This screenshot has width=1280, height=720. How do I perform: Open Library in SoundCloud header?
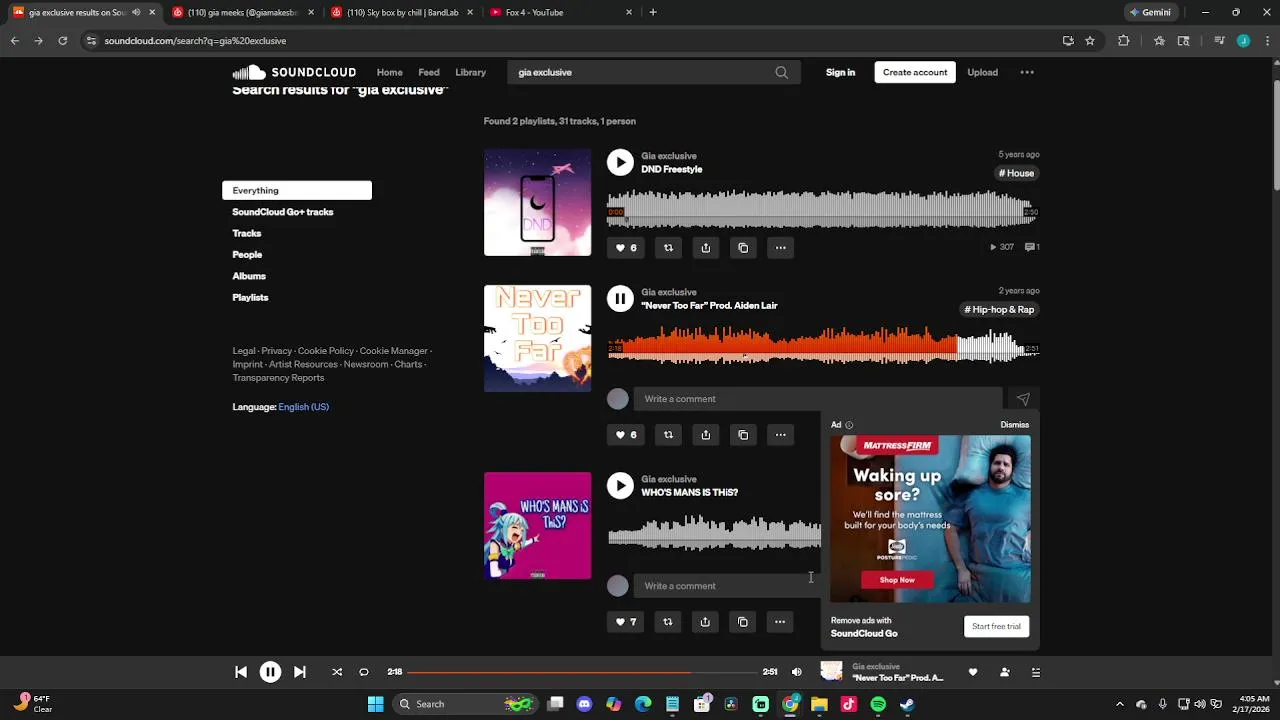pyautogui.click(x=470, y=72)
